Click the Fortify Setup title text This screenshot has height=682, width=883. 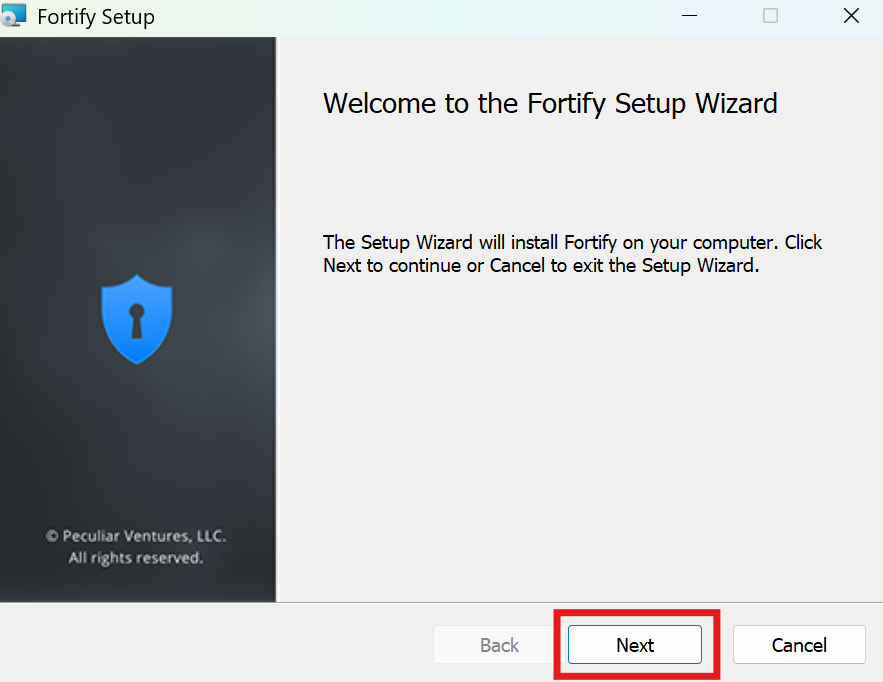[x=96, y=16]
